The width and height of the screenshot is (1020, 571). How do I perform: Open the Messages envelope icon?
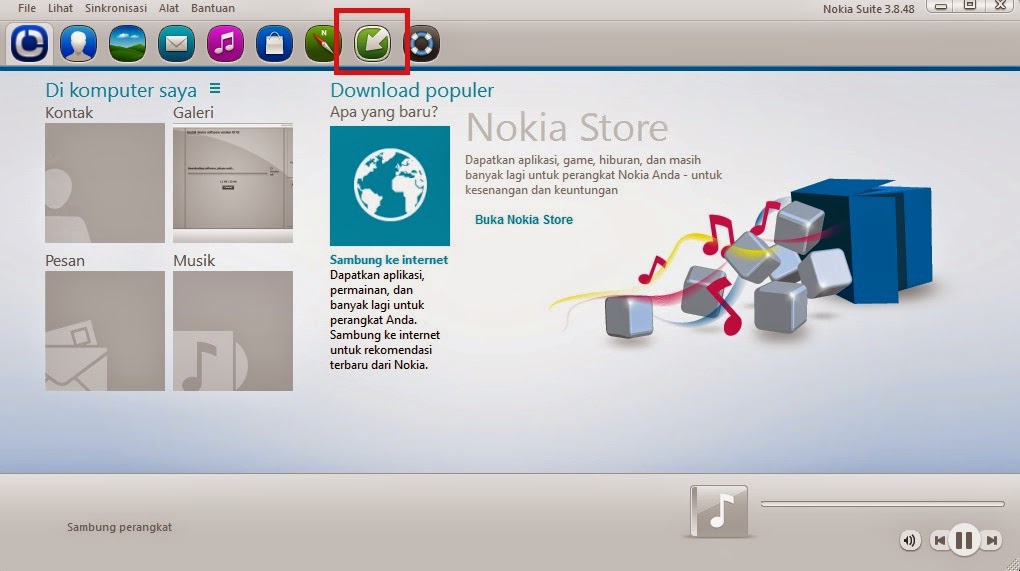pos(176,44)
